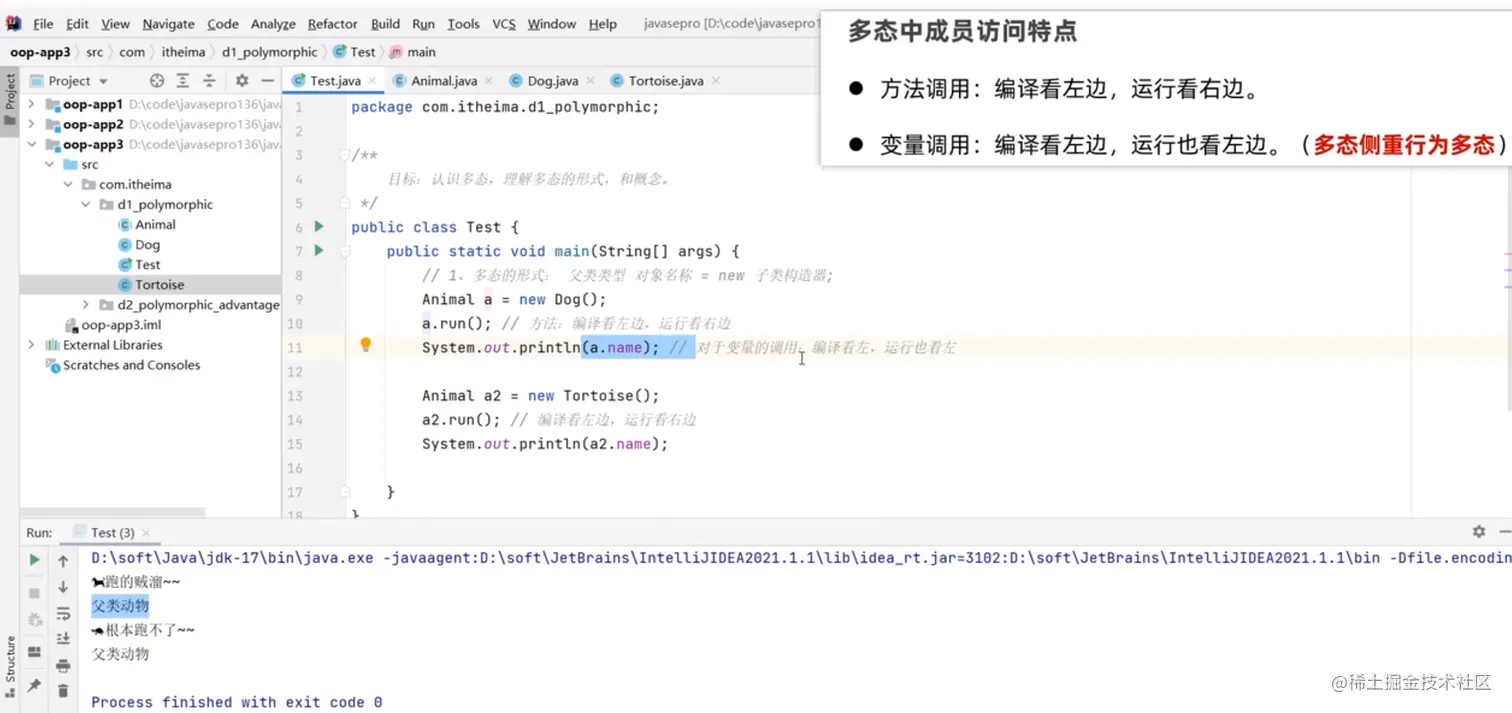Image resolution: width=1512 pixels, height=713 pixels.
Task: Close the Test.java editor tab
Action: tap(373, 81)
